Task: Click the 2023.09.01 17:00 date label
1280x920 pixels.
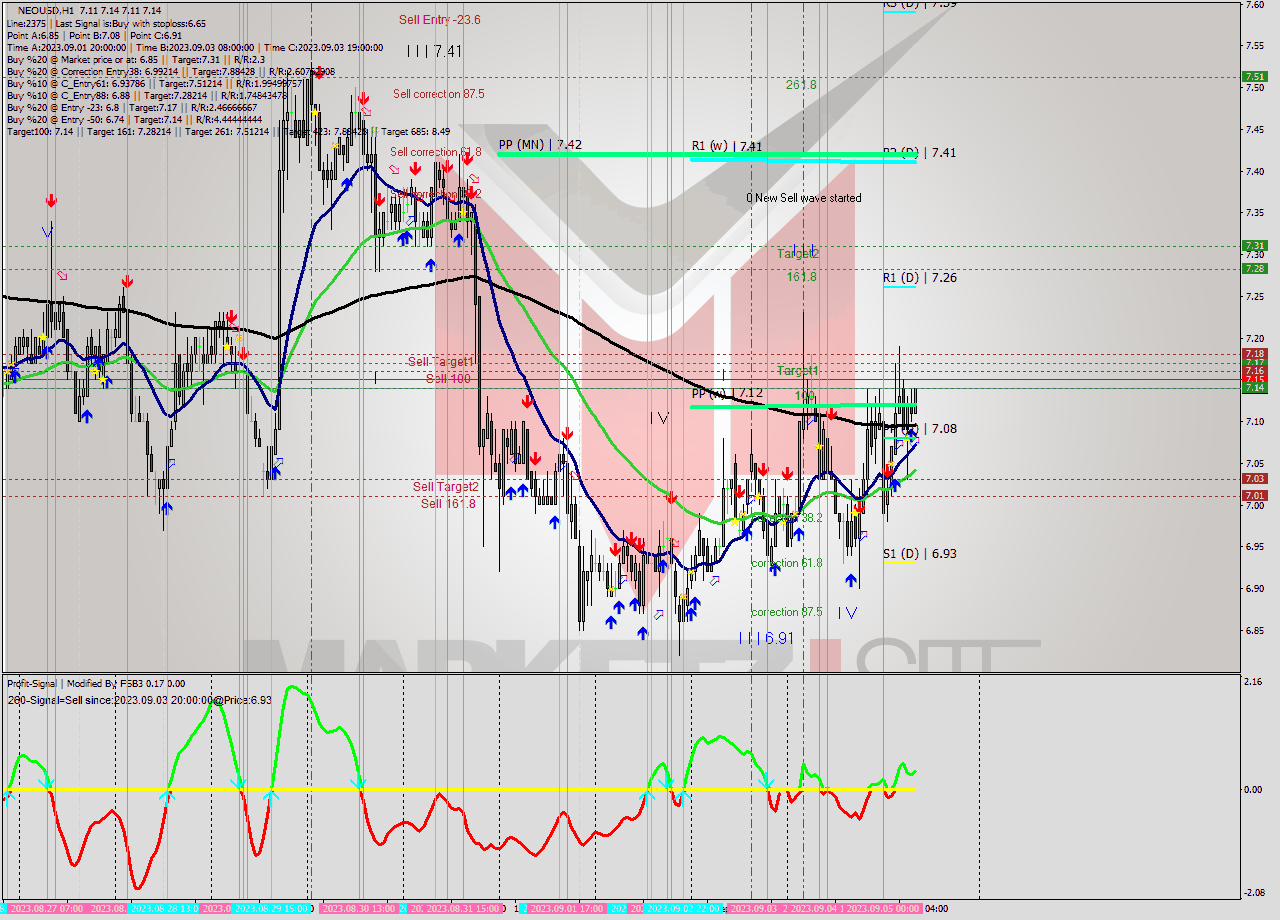Action: [565, 909]
